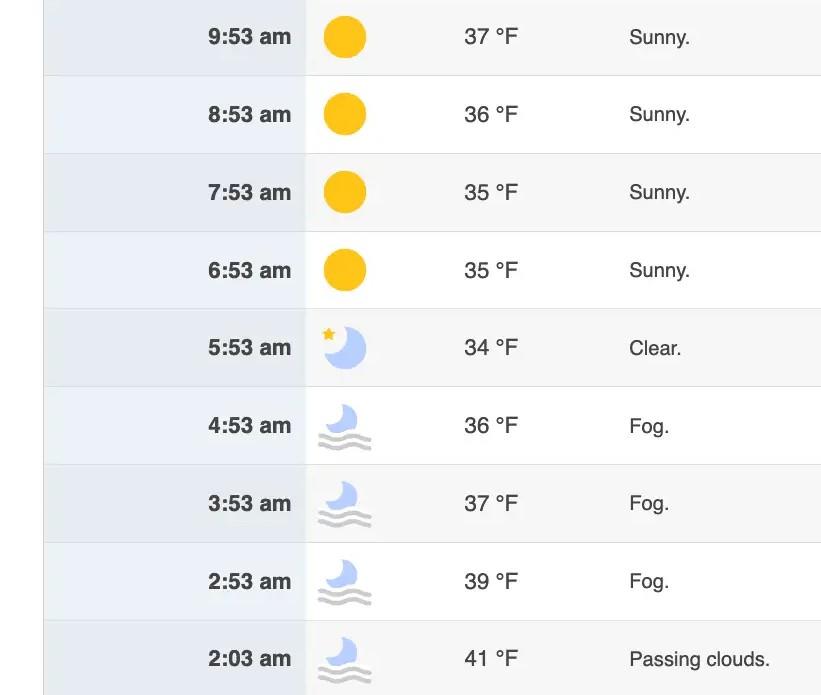
Task: Click the 41 °F temperature value
Action: click(x=491, y=659)
